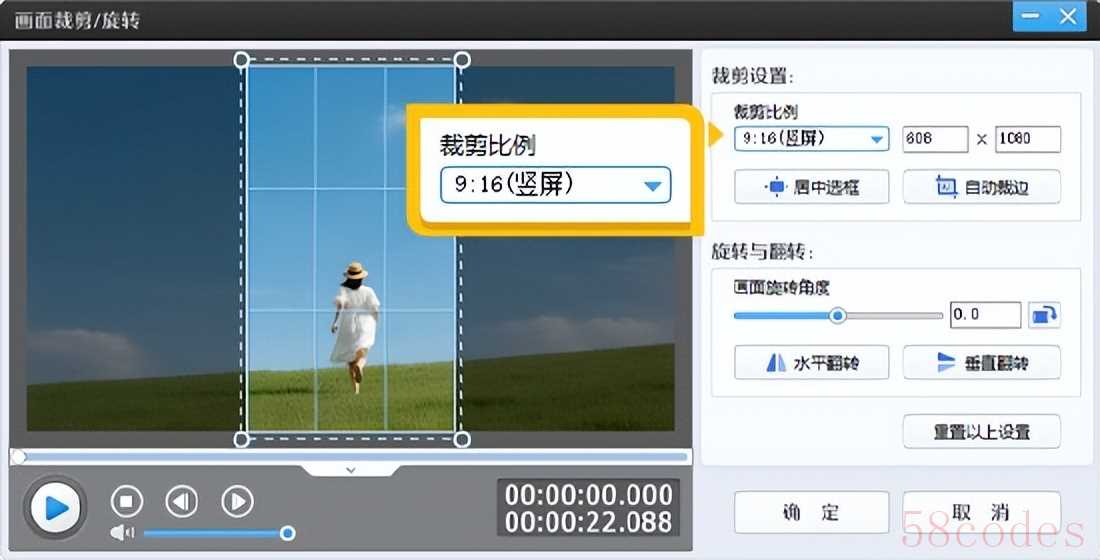Center the crop box with 居中选框

(811, 187)
